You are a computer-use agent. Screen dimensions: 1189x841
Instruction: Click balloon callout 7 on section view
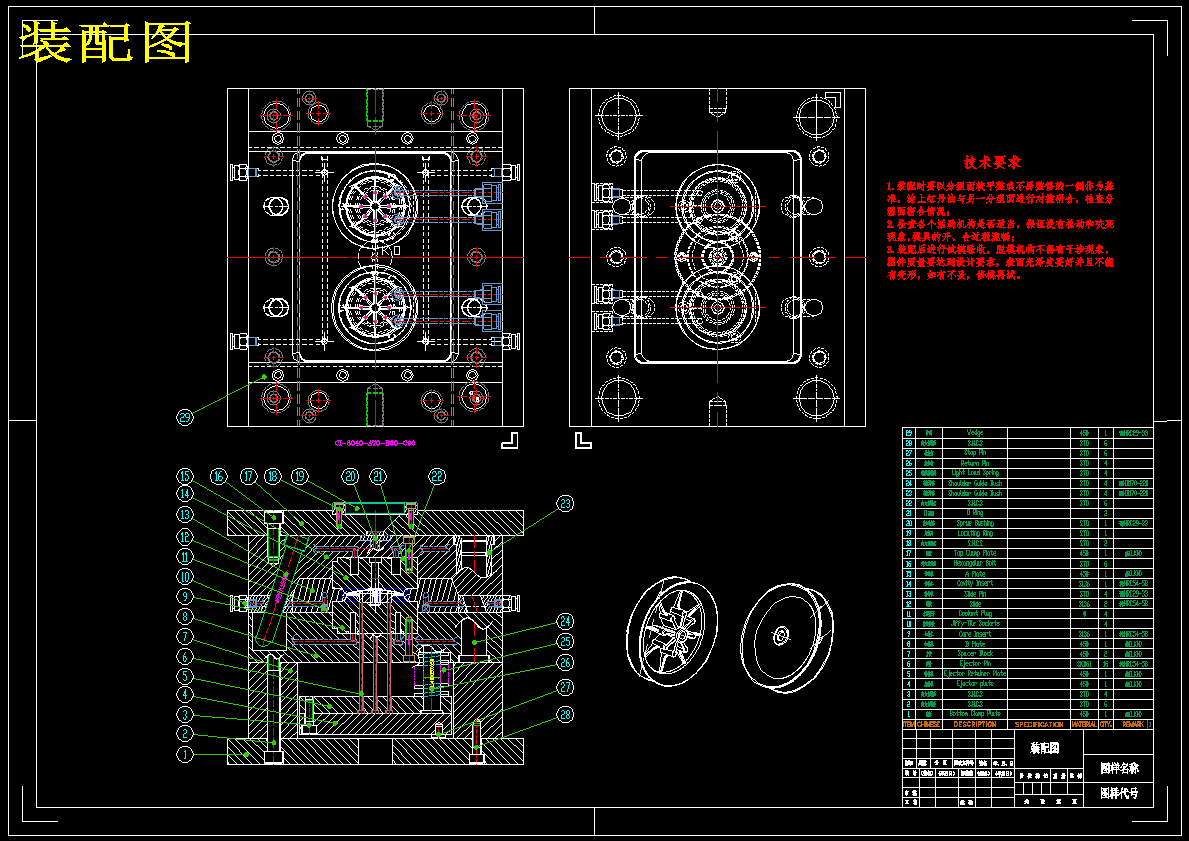[x=185, y=636]
